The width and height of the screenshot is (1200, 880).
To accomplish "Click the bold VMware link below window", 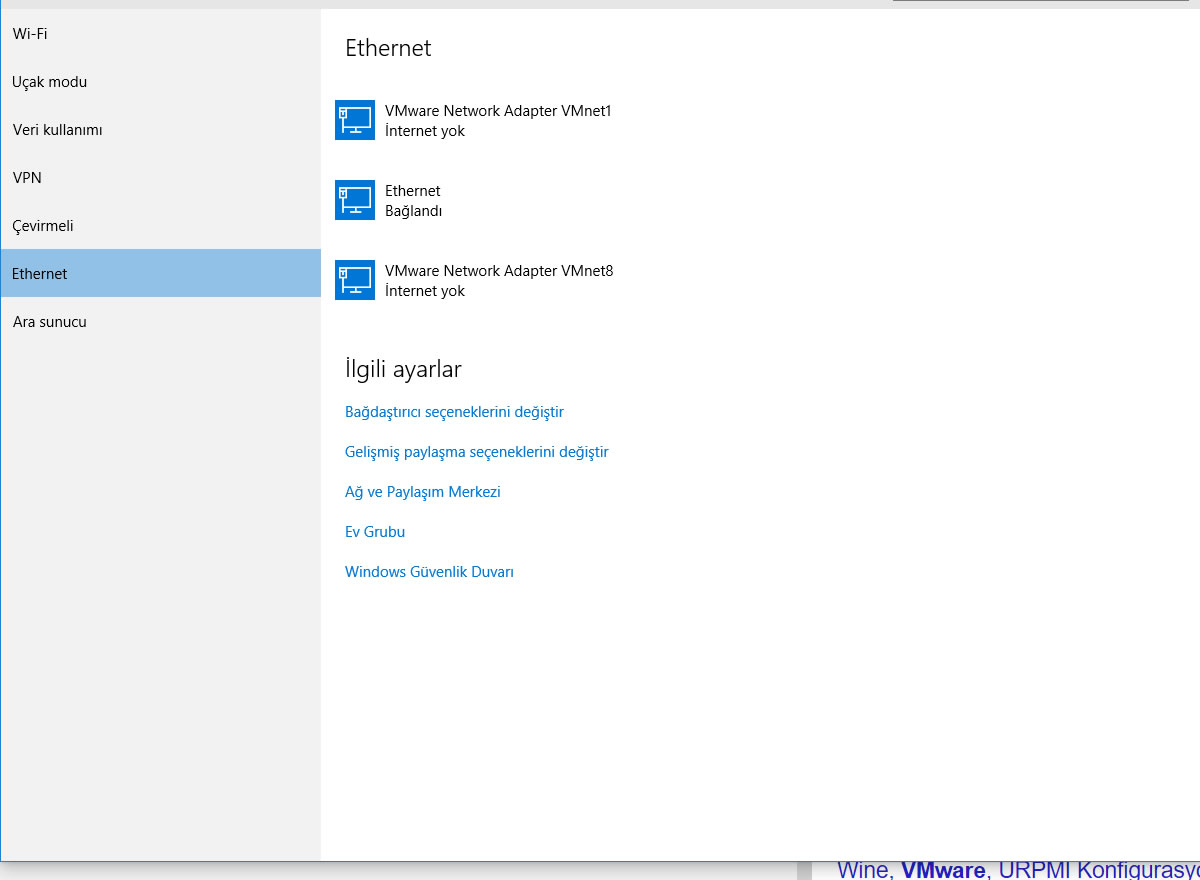I will coord(942,870).
